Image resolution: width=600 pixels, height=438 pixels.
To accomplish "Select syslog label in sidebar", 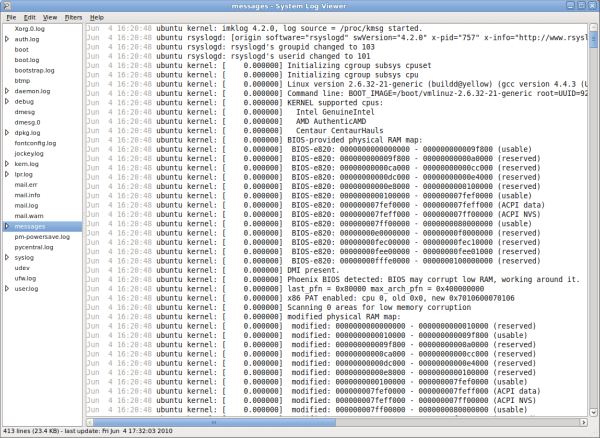I will (x=24, y=257).
